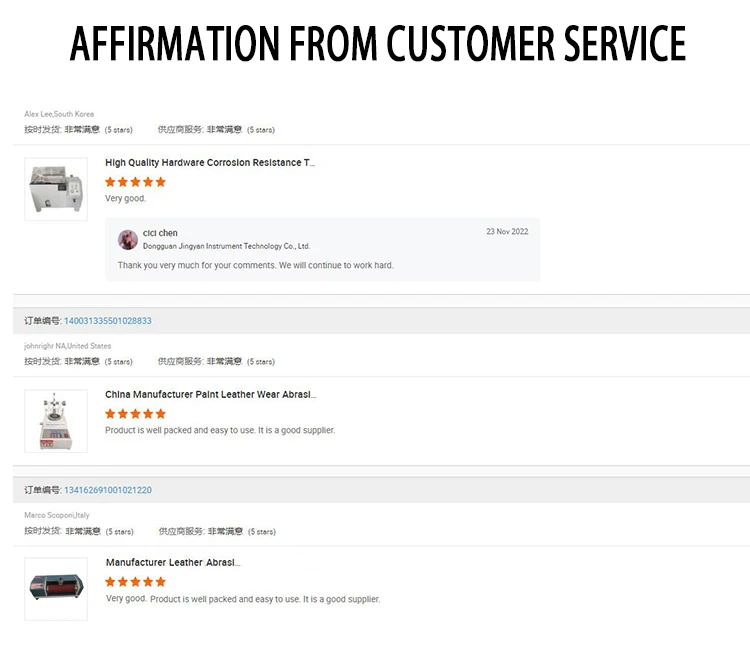
Task: Click order number 134162691001021220
Action: tap(108, 490)
